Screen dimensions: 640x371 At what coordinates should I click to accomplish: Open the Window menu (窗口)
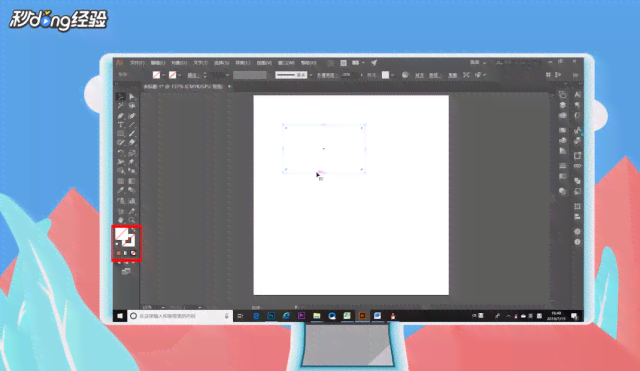pos(286,63)
